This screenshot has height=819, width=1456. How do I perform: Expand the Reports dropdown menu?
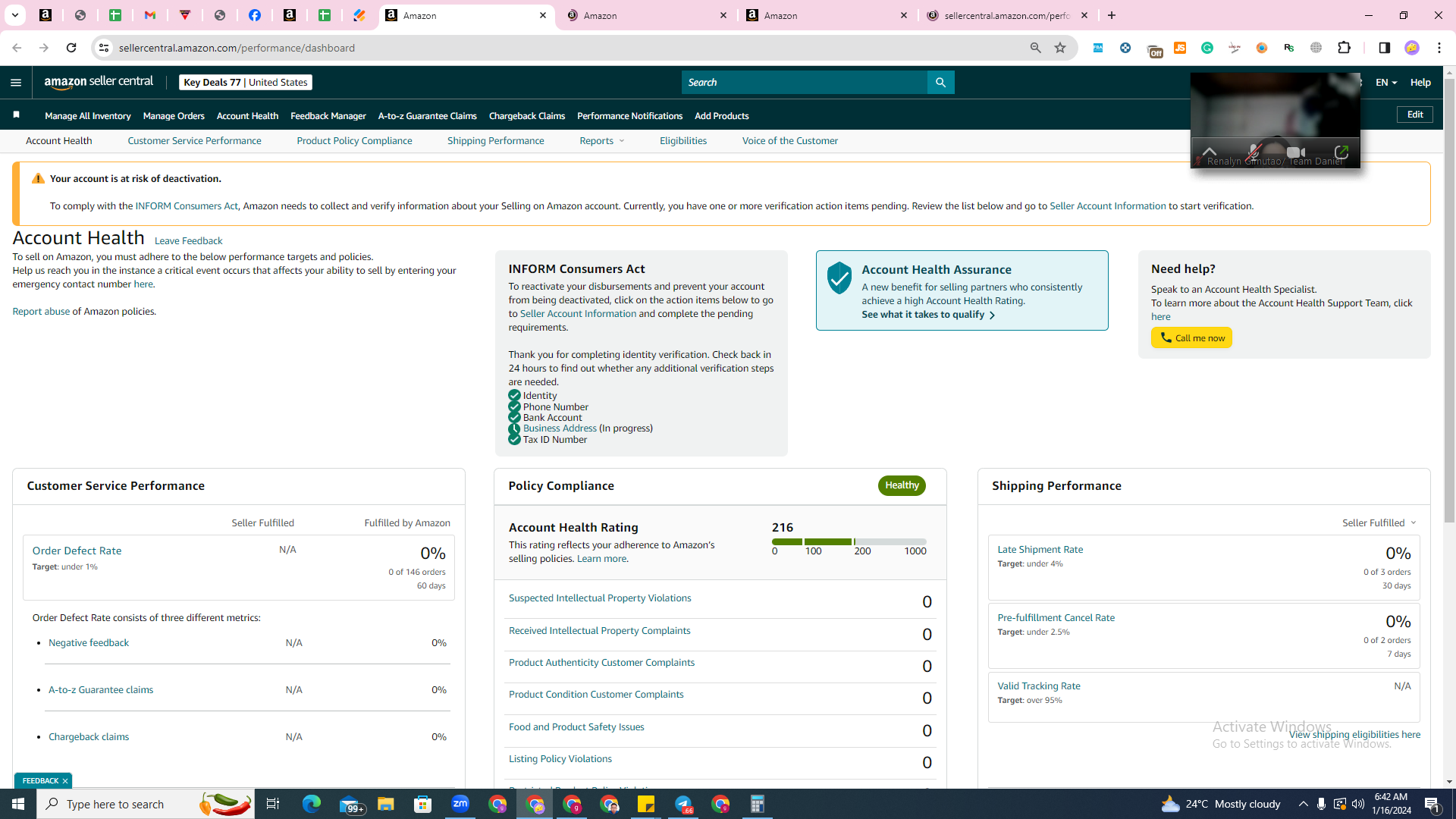pyautogui.click(x=602, y=141)
